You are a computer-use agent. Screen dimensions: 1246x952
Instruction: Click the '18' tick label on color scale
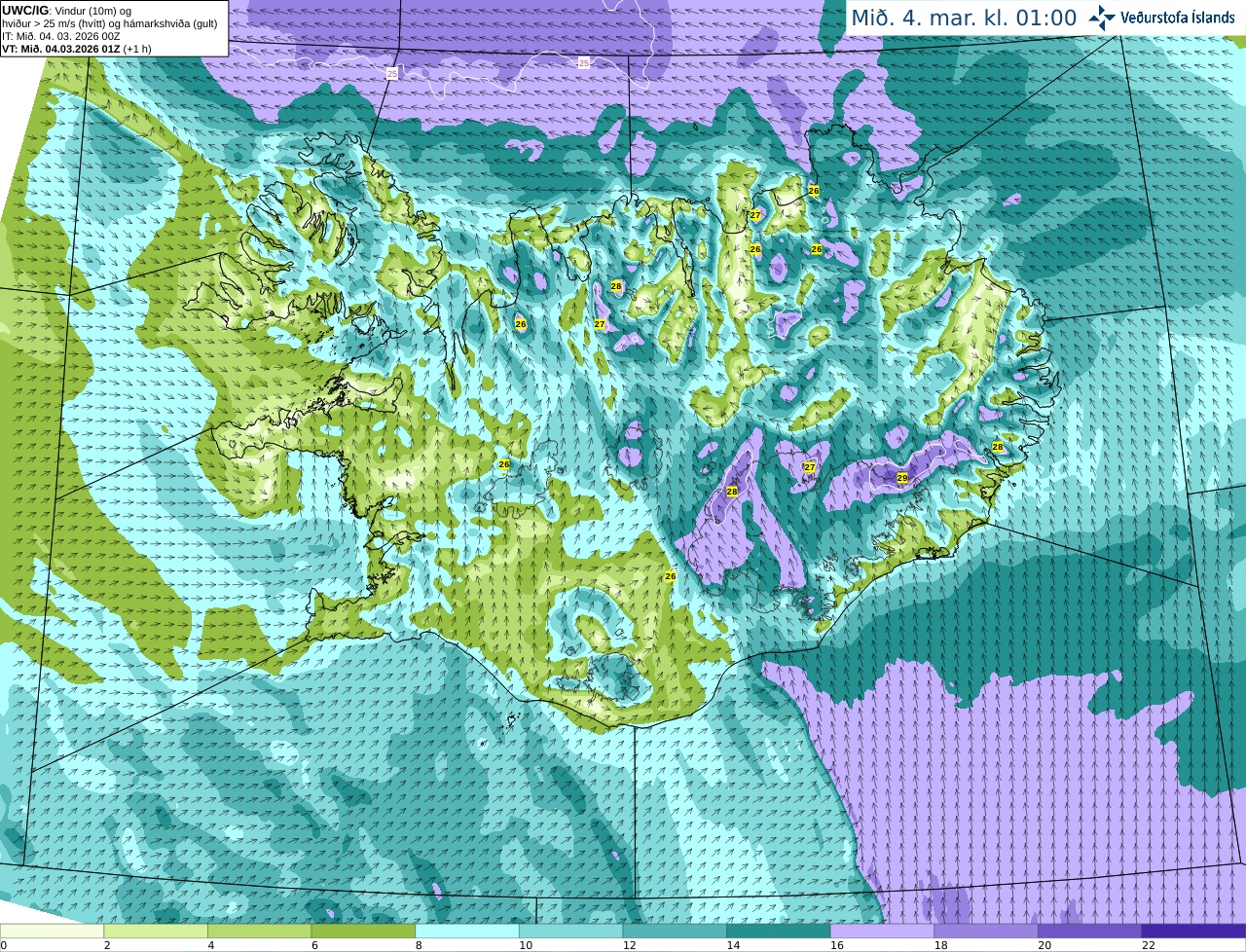941,945
